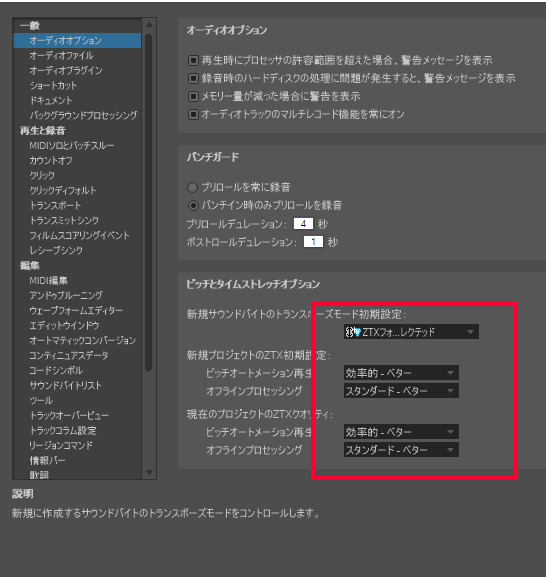Select バックグラウンドプロセッシング entry
The image size is (546, 577).
pyautogui.click(x=83, y=116)
